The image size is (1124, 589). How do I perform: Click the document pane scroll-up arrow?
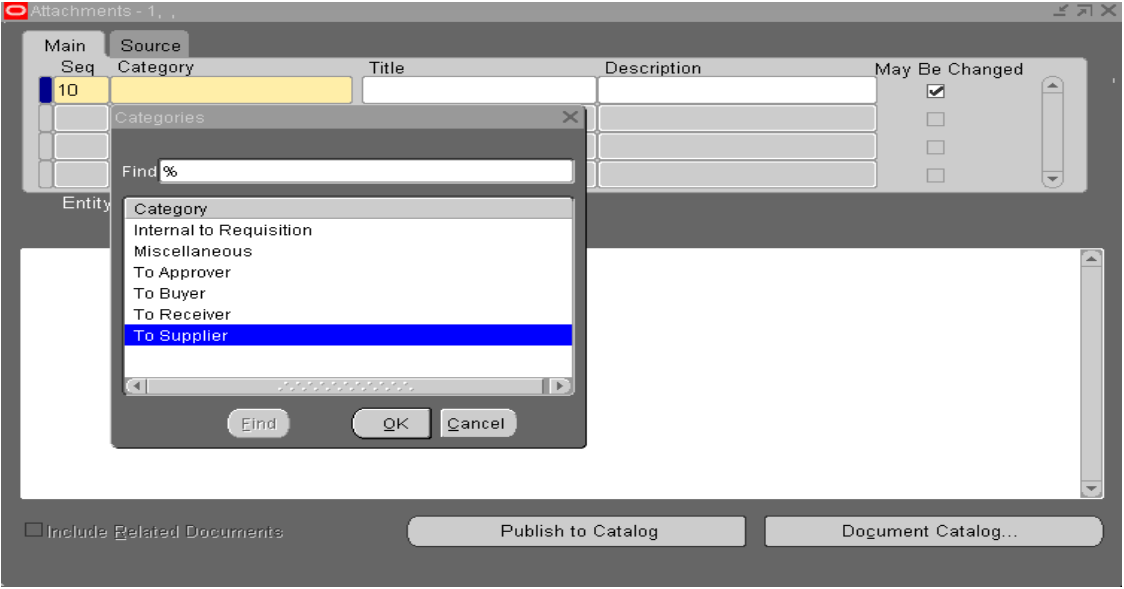pos(1092,258)
